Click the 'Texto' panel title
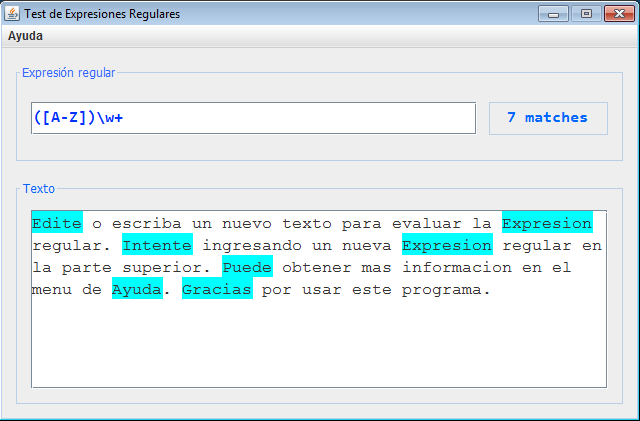 [x=39, y=189]
